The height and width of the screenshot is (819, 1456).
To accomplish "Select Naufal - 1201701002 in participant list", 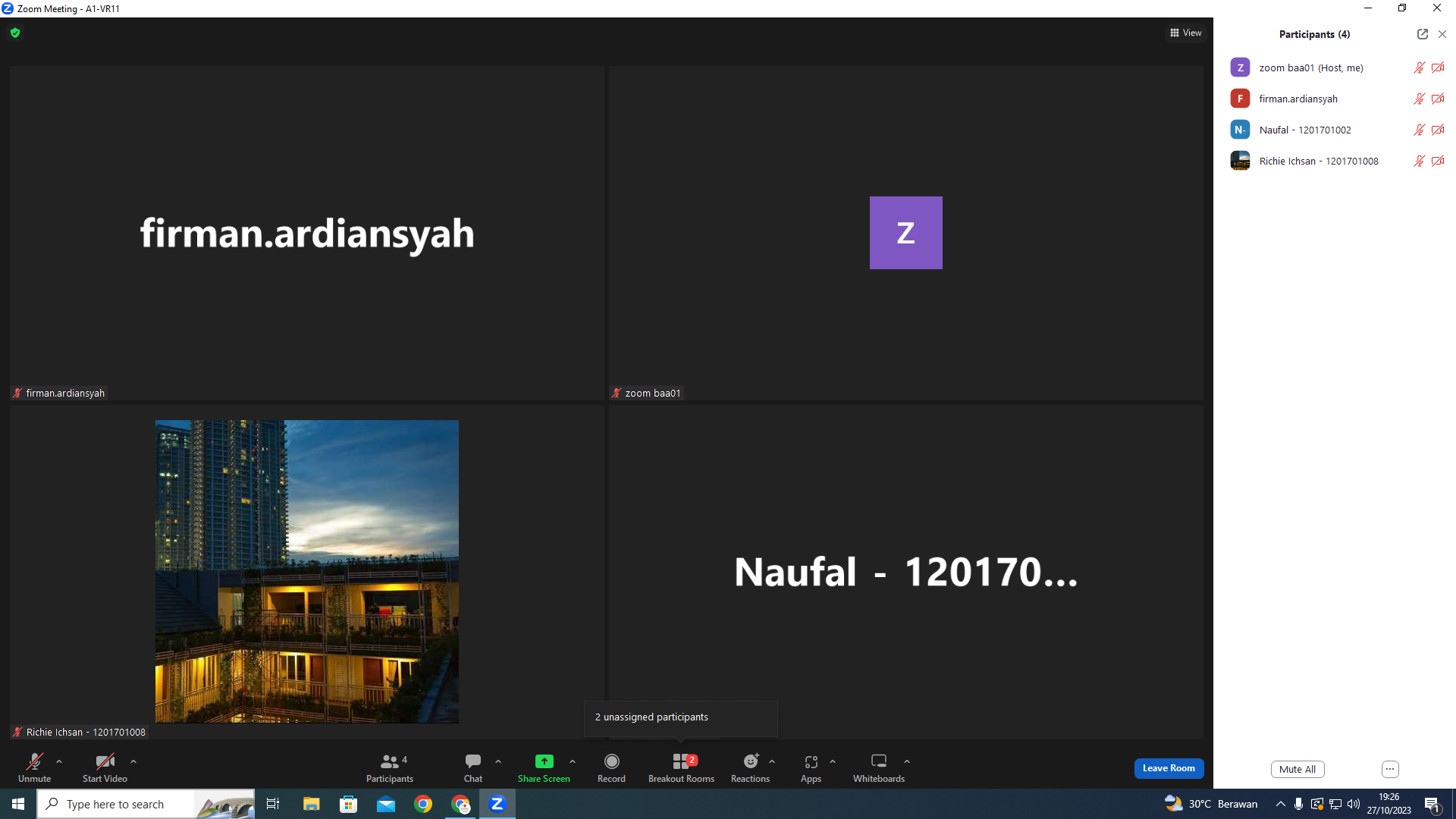I will coord(1336,130).
